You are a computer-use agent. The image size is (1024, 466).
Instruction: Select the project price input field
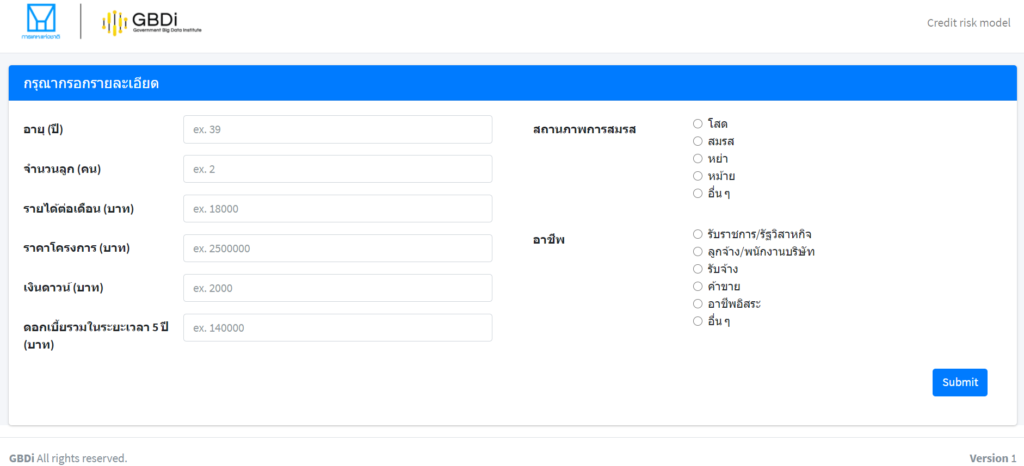click(337, 248)
